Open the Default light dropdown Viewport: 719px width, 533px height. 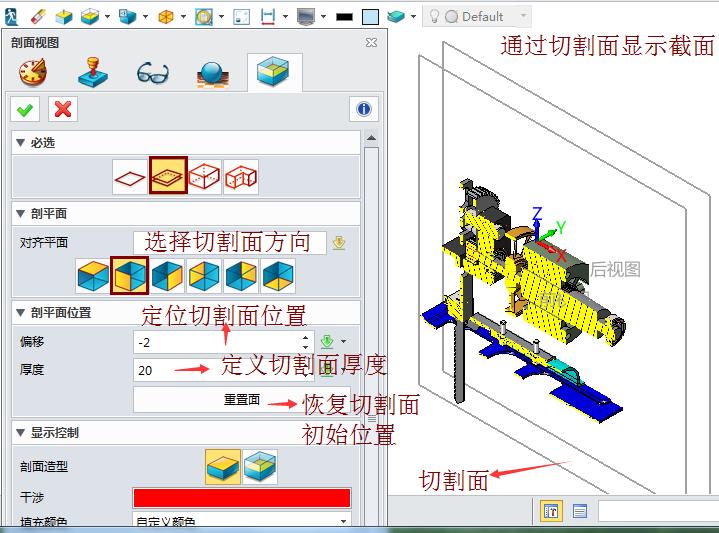pyautogui.click(x=524, y=16)
